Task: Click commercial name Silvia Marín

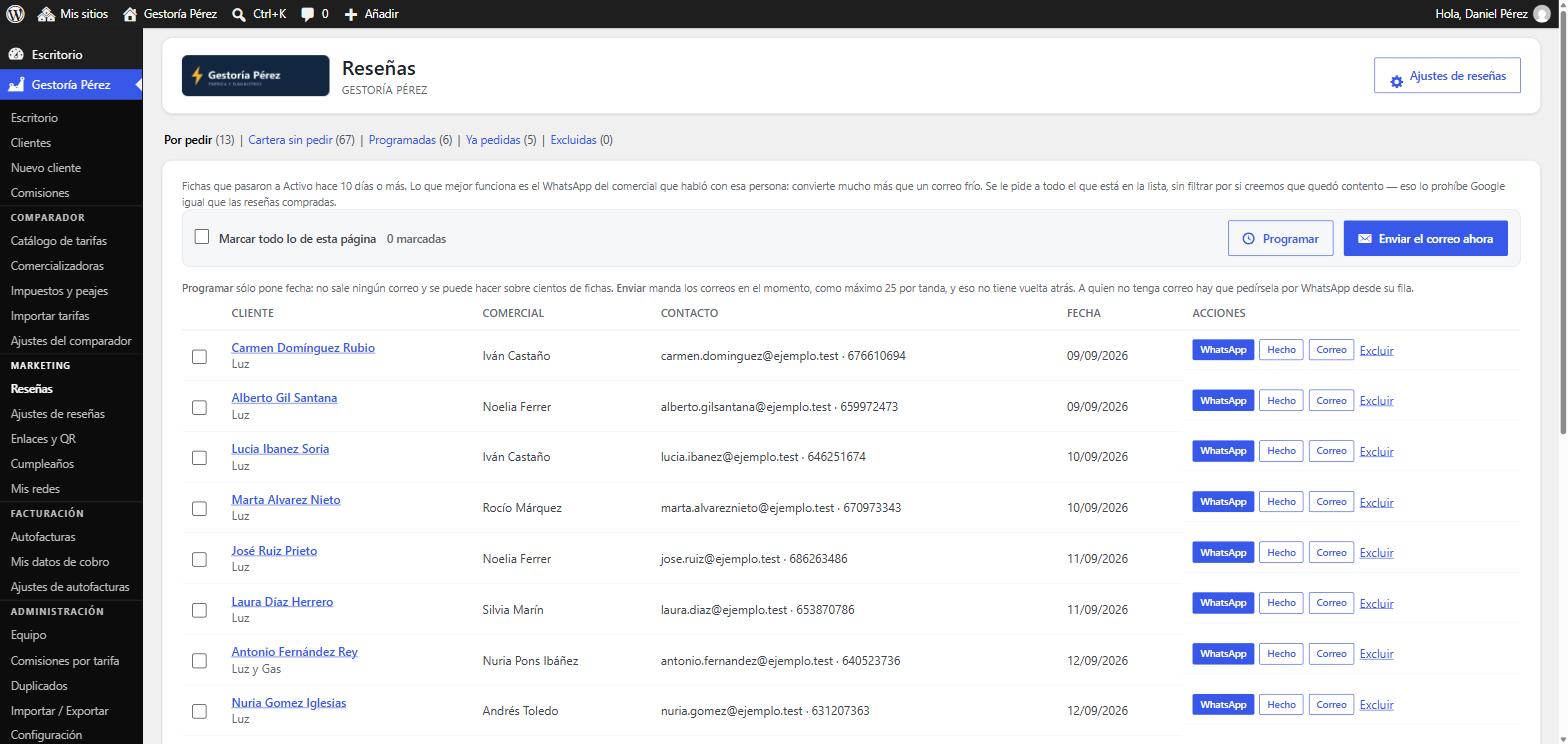Action: tap(513, 610)
